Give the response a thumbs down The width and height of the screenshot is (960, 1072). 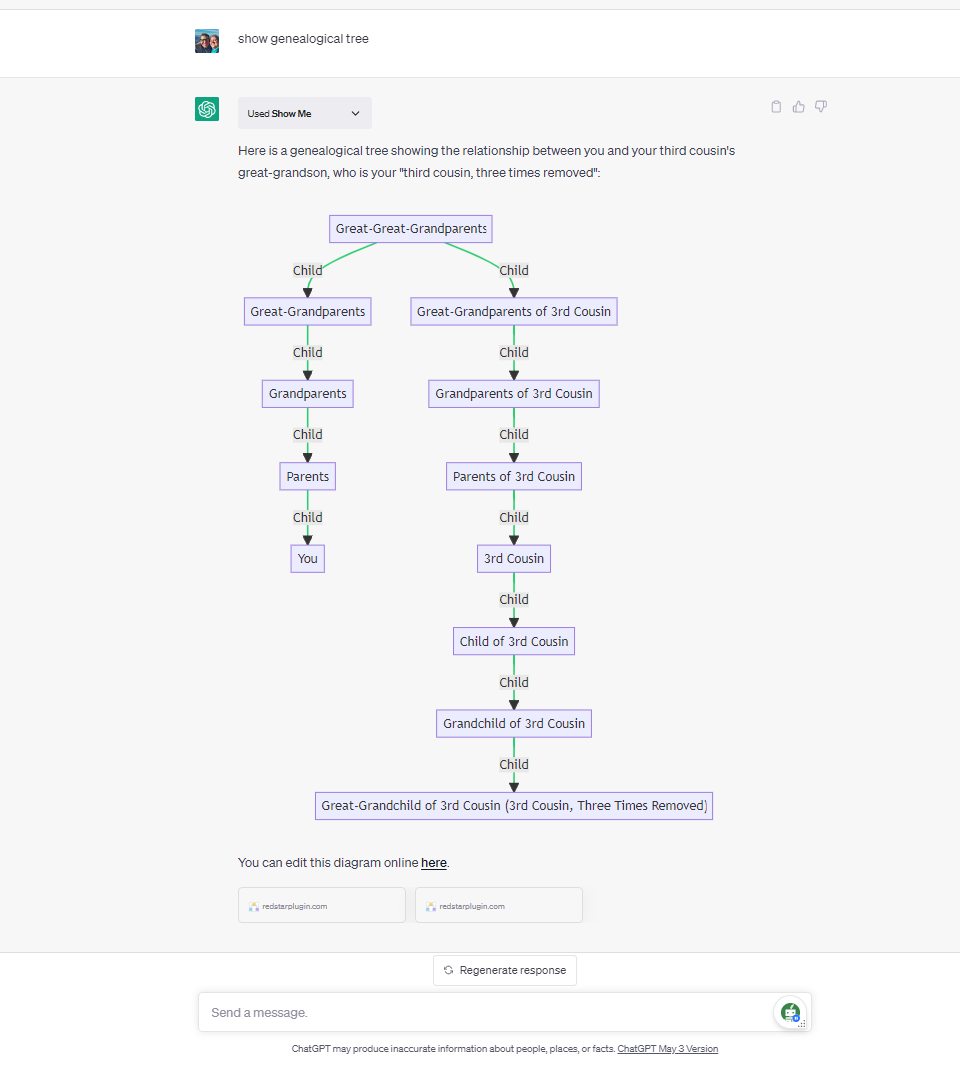(820, 106)
